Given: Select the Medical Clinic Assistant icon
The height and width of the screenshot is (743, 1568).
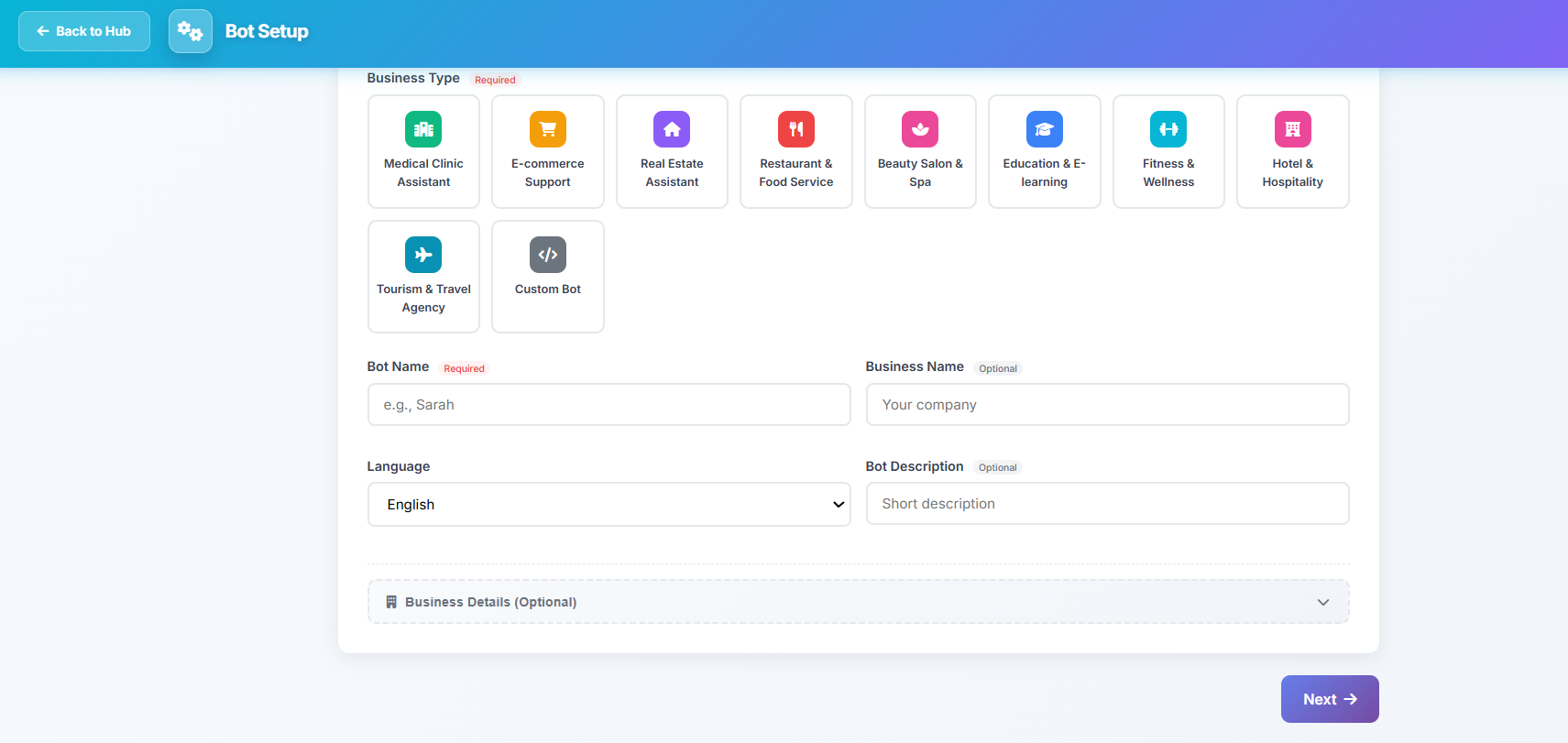Looking at the screenshot, I should point(423,129).
